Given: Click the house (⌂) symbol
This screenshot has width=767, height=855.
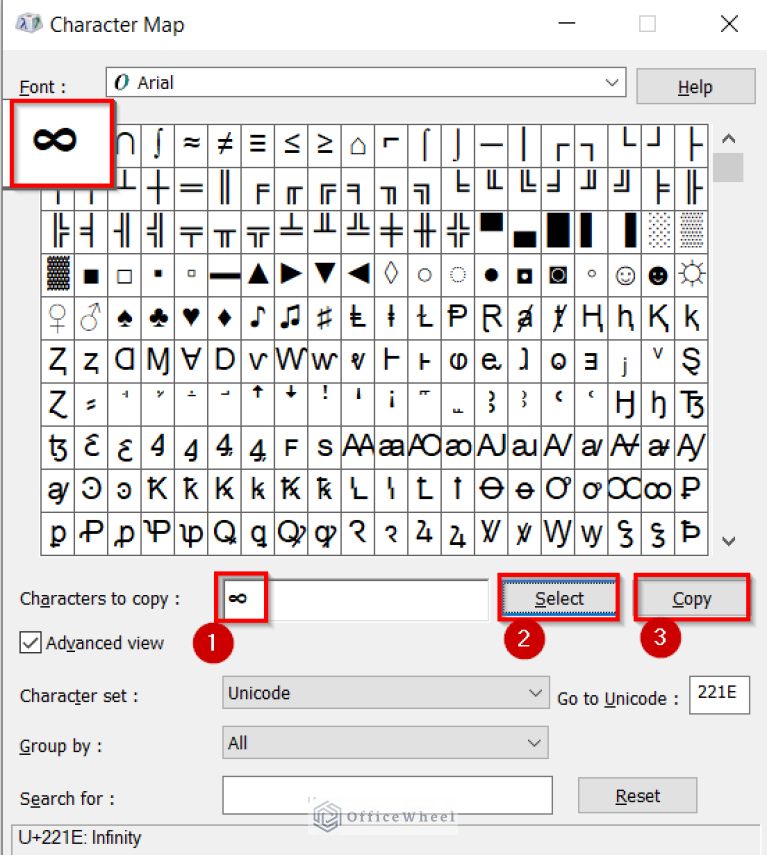Looking at the screenshot, I should click(x=358, y=145).
